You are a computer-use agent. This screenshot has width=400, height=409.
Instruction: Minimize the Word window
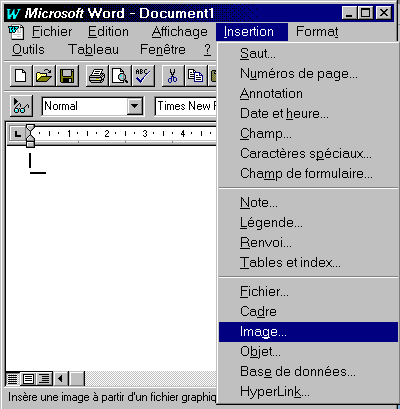click(349, 13)
